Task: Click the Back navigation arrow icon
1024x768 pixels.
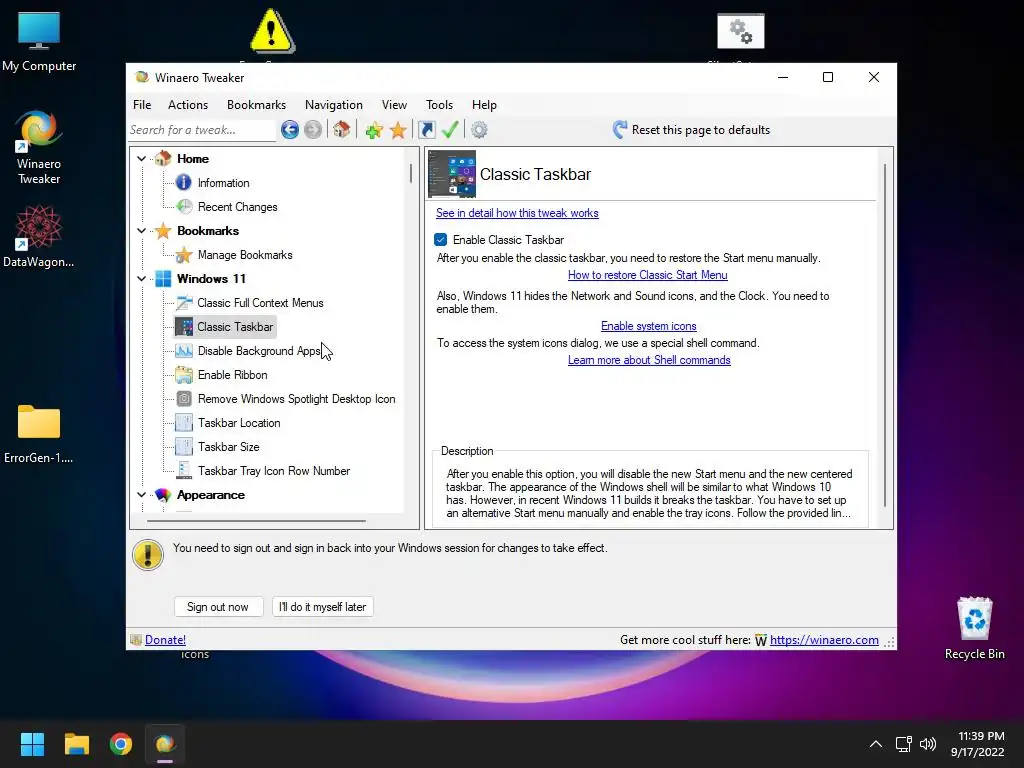Action: (x=290, y=130)
